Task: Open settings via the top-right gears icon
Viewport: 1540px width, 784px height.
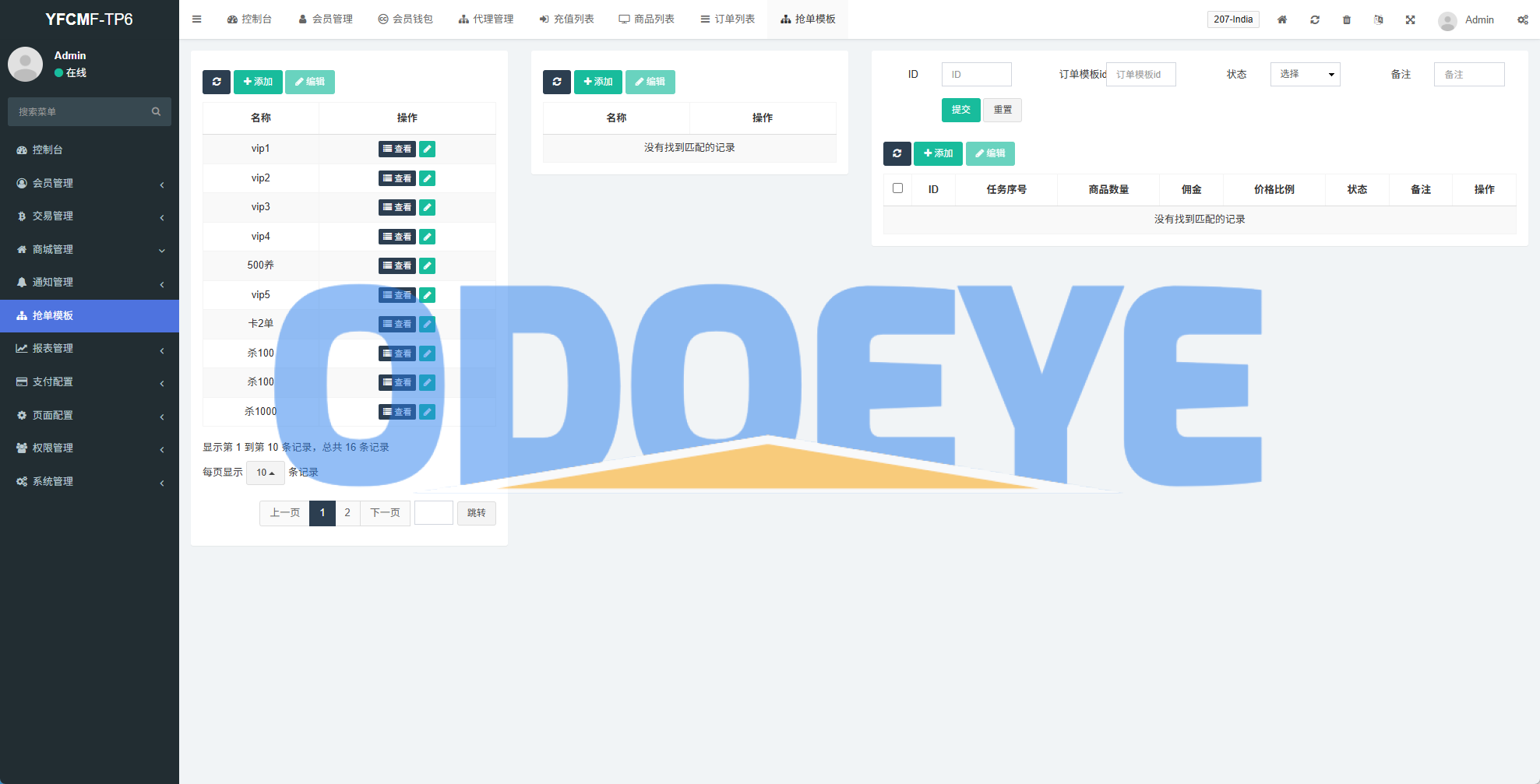Action: click(x=1522, y=19)
